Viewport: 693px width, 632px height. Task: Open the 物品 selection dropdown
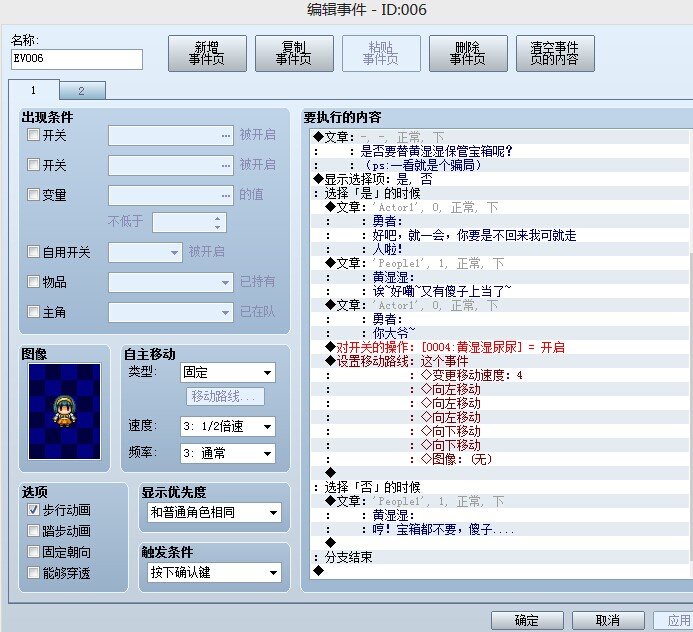tap(171, 282)
